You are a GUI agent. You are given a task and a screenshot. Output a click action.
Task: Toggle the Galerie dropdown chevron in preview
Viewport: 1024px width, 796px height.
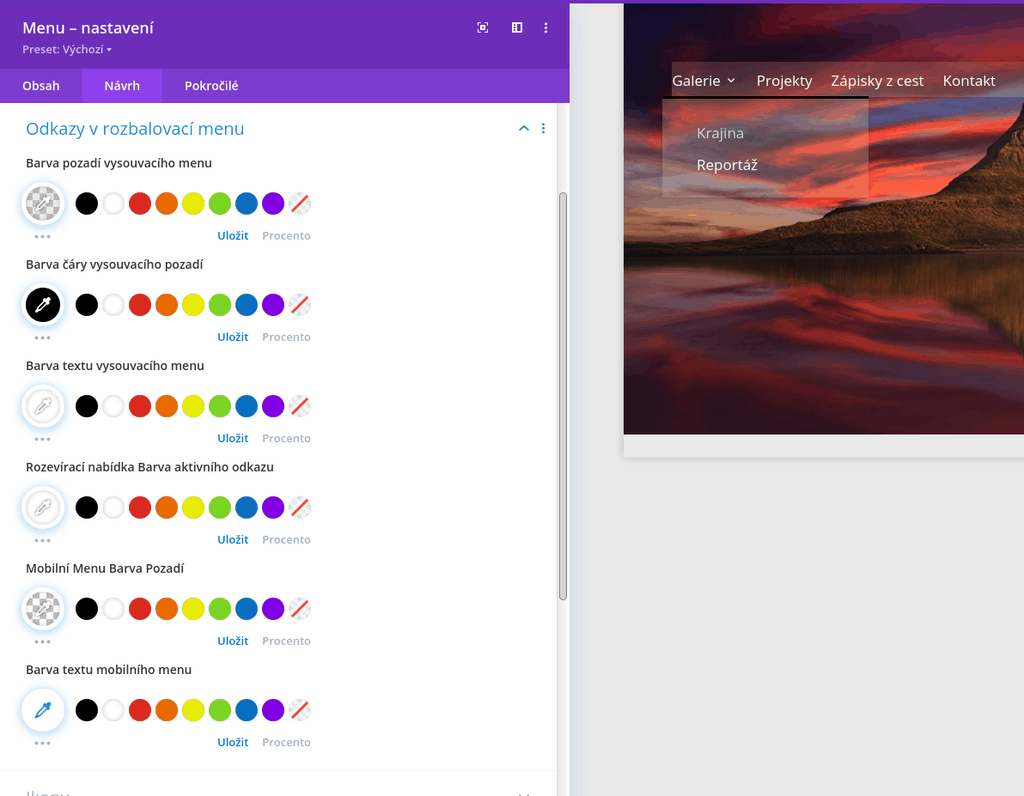click(731, 81)
